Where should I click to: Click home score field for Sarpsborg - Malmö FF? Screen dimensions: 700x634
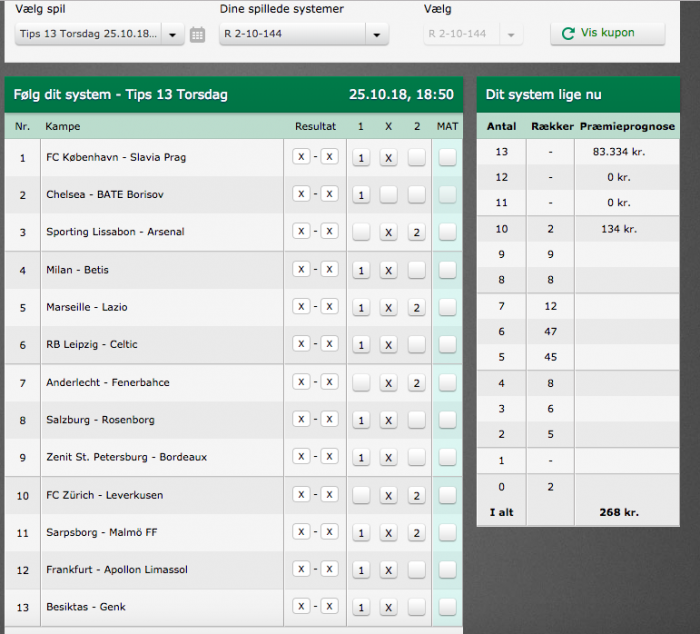click(301, 531)
